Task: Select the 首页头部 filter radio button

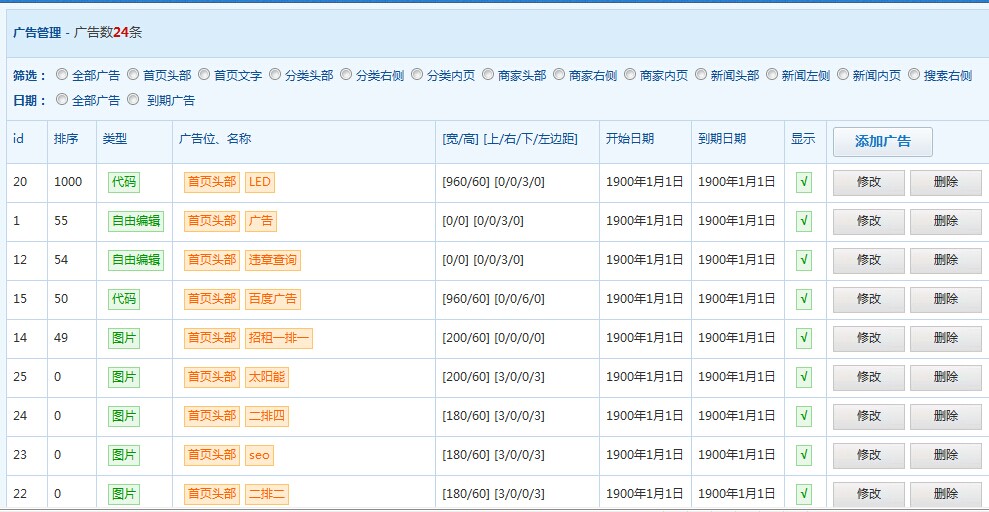Action: pos(134,75)
